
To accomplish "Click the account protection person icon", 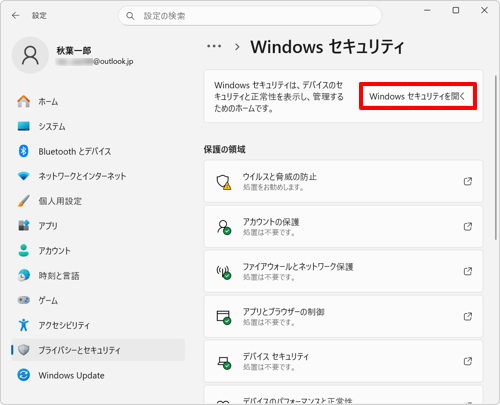I will coord(224,227).
